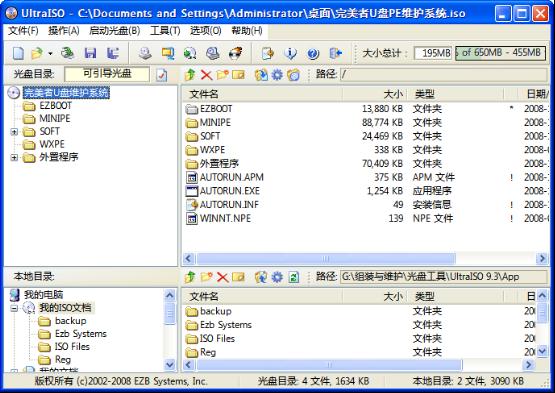The width and height of the screenshot is (555, 393).
Task: Click the gear properties icon in the local pane
Action: point(277,277)
